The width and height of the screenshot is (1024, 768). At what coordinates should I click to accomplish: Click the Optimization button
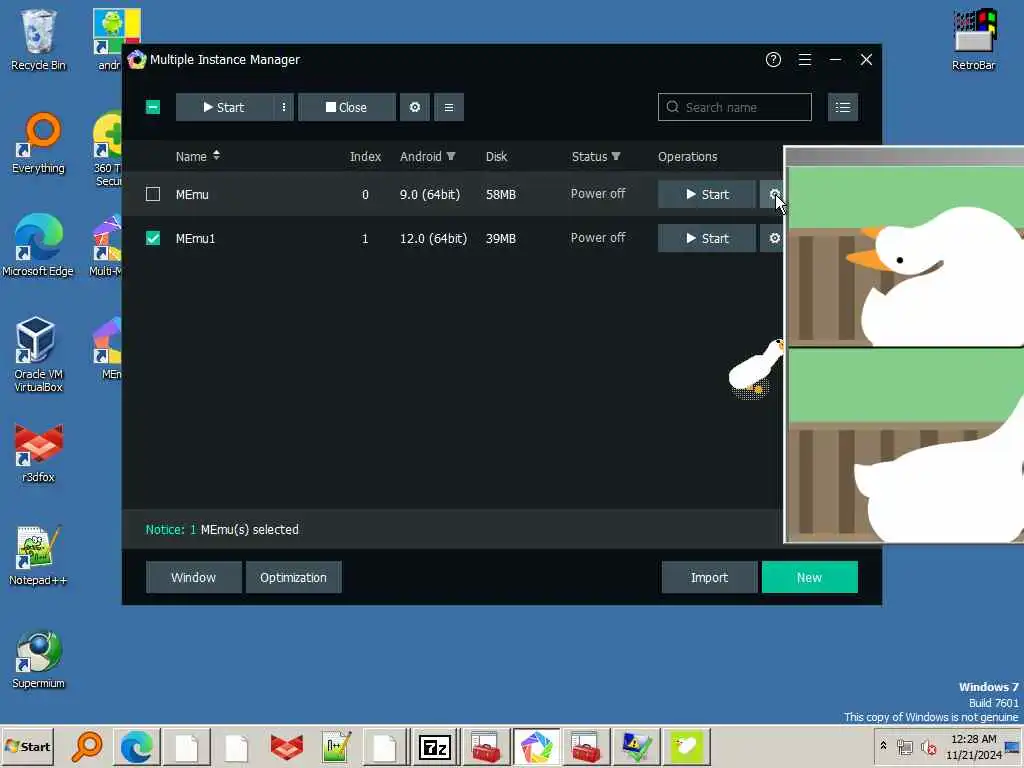click(x=293, y=577)
